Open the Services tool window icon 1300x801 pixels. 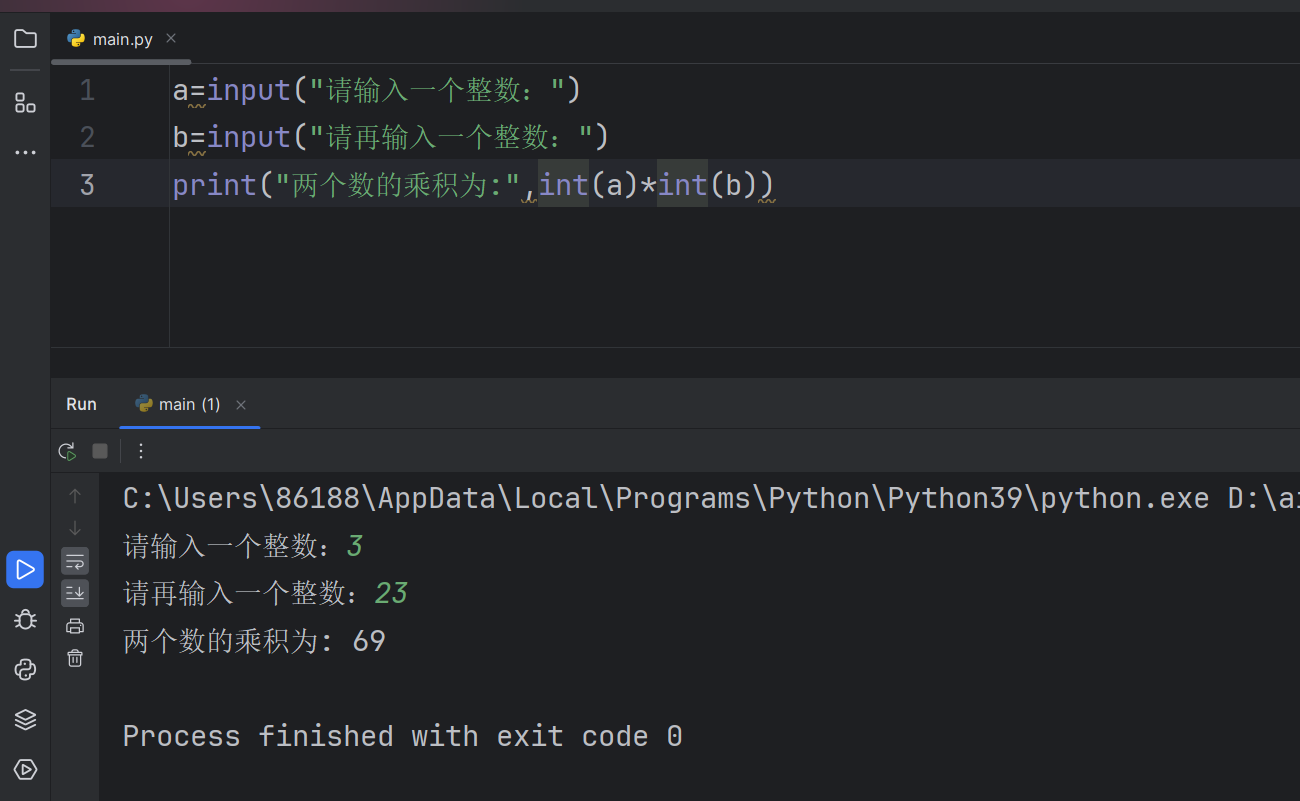point(25,769)
